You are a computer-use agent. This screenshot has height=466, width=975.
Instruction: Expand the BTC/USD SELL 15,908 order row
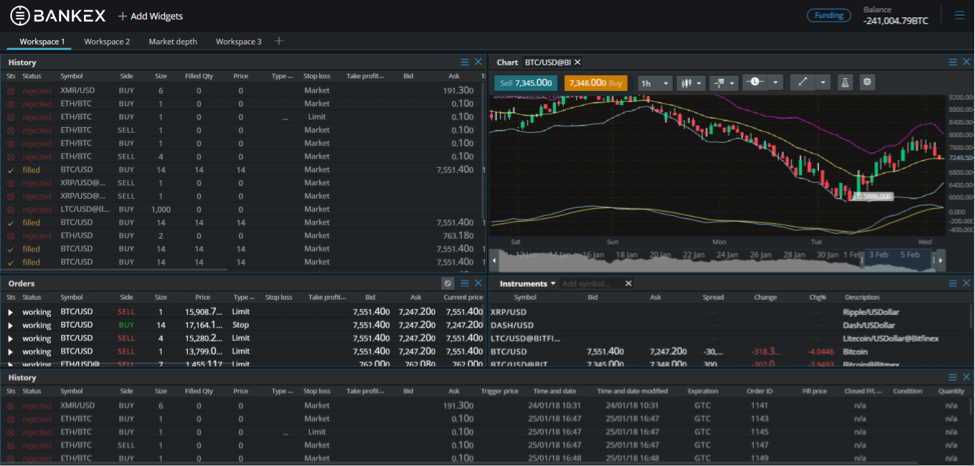(11, 312)
